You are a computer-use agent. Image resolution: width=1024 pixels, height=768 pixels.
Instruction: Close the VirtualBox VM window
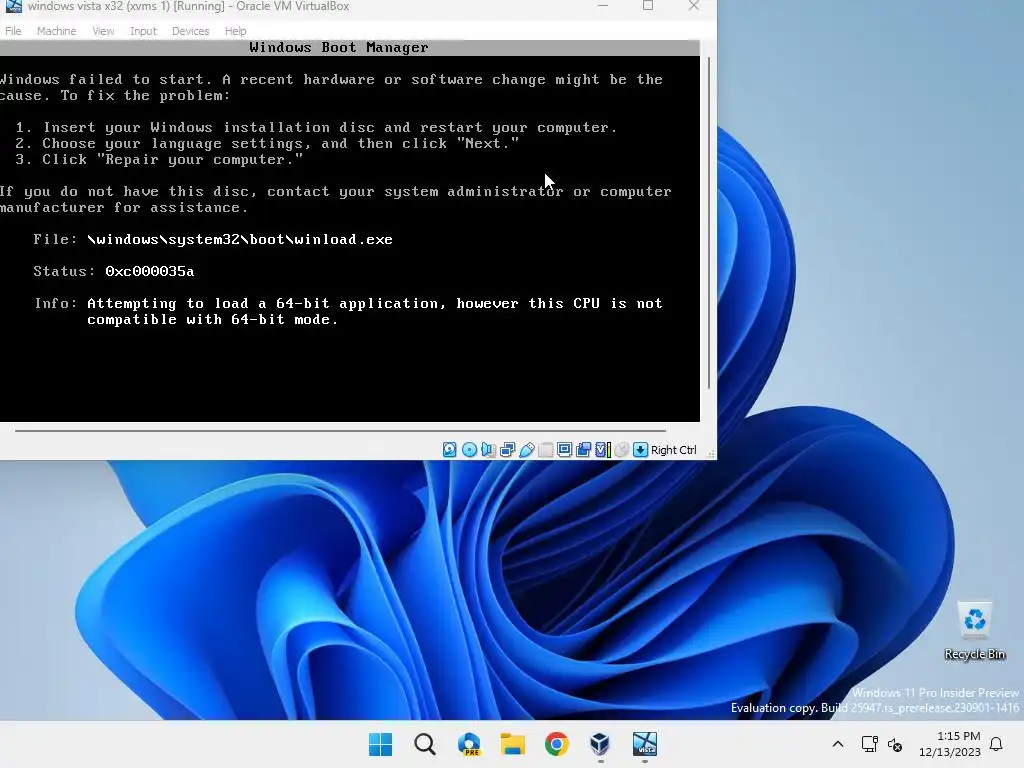click(694, 6)
